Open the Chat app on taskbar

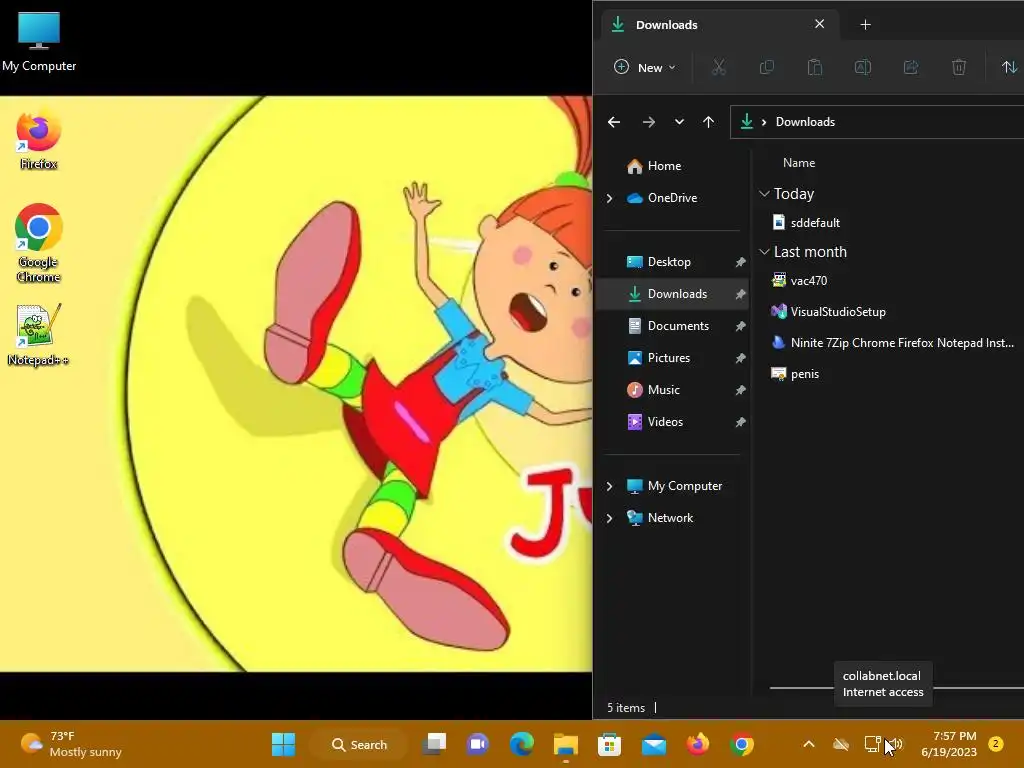(x=477, y=744)
